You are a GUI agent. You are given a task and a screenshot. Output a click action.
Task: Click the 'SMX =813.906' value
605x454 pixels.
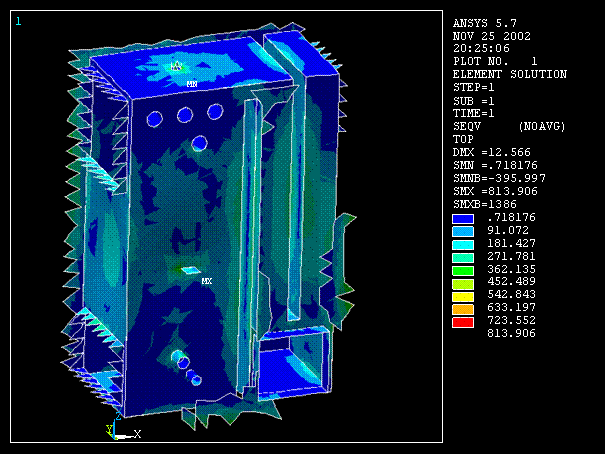(495, 191)
